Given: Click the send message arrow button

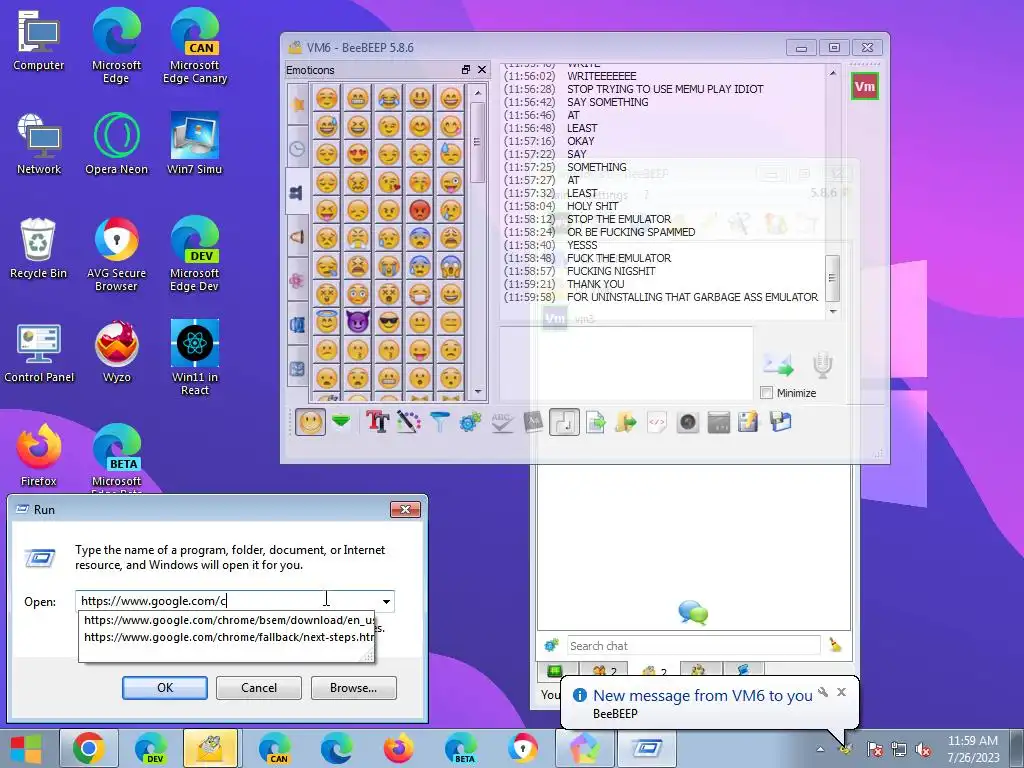Looking at the screenshot, I should click(x=778, y=364).
